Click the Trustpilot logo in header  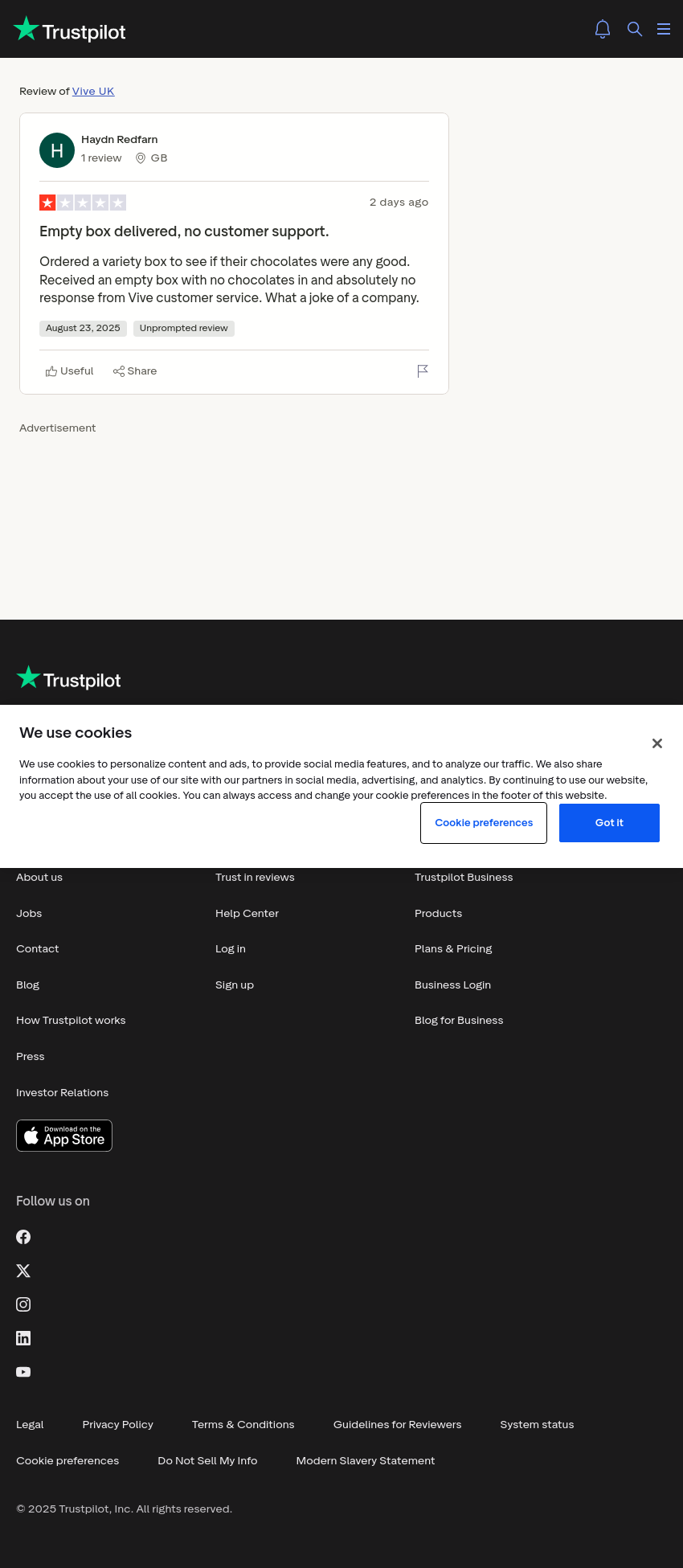click(70, 30)
